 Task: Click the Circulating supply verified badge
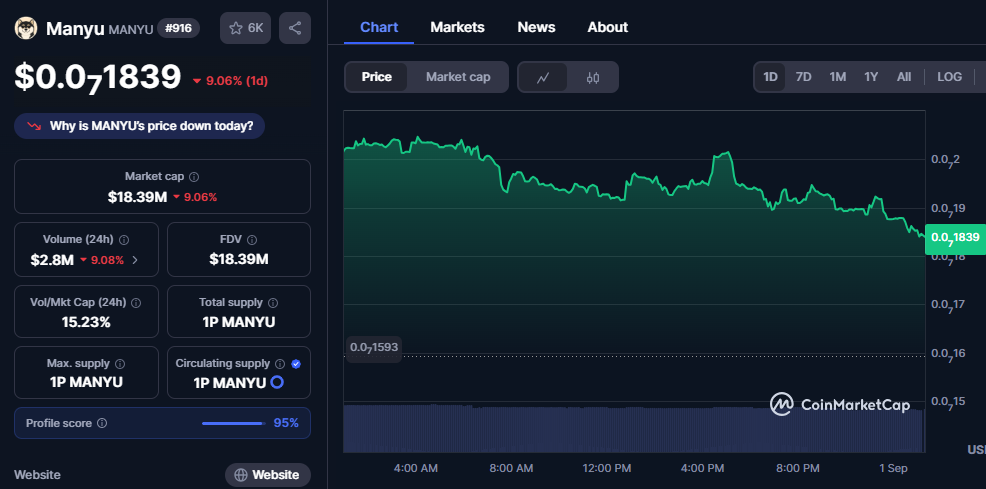(296, 364)
